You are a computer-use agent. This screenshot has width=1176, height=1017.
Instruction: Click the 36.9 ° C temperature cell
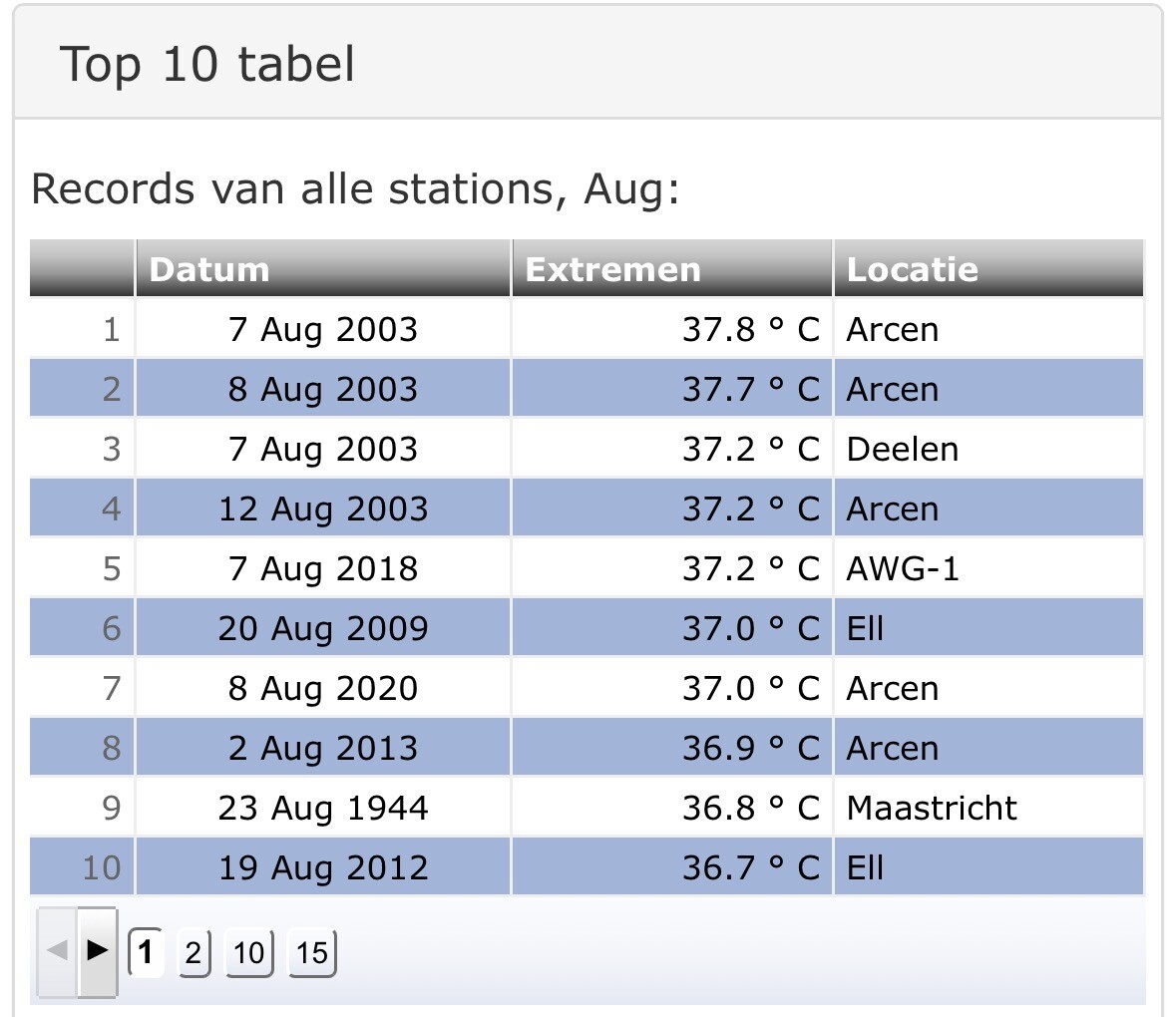click(672, 747)
